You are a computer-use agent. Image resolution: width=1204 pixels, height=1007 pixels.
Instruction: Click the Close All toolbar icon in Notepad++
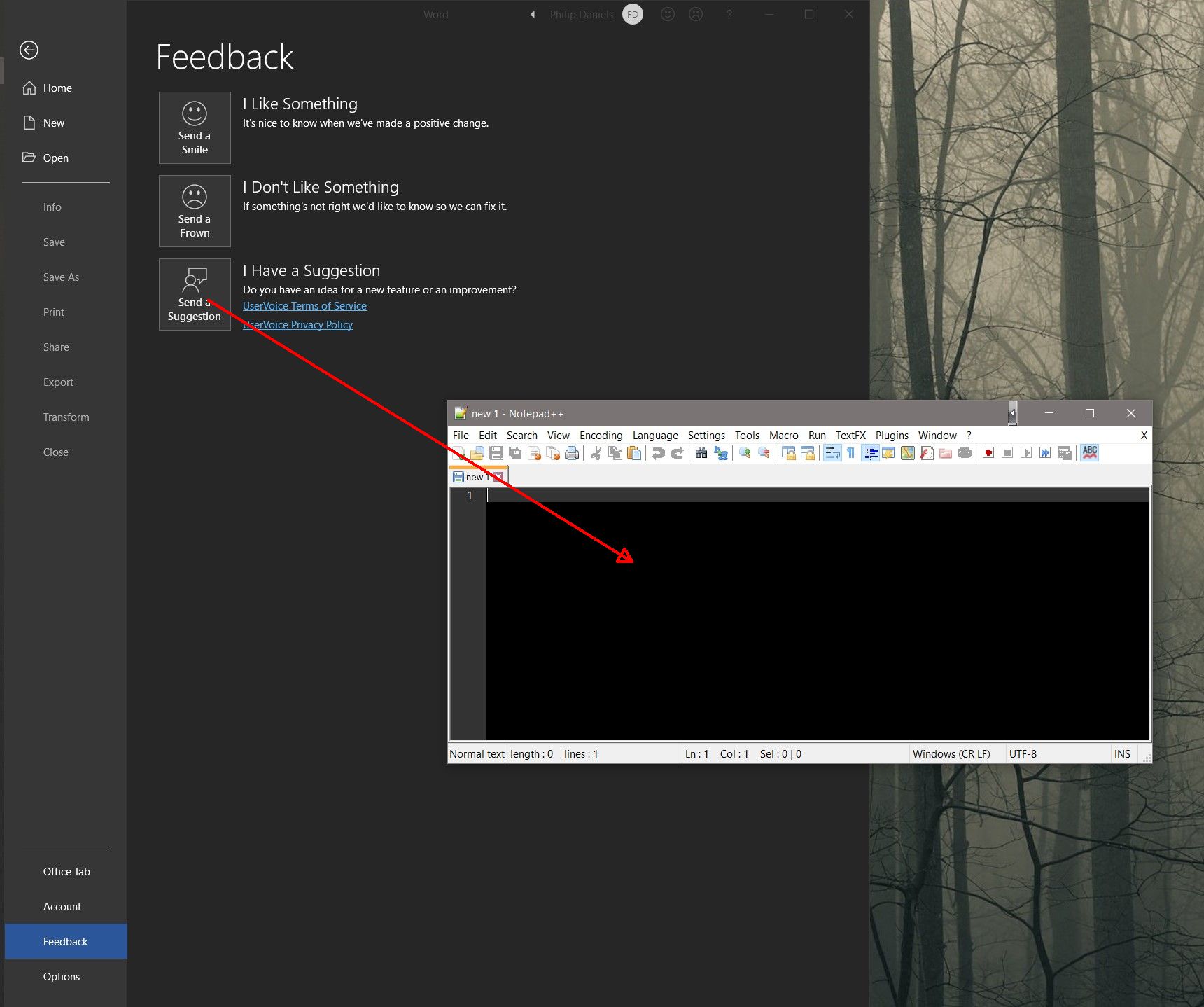[553, 453]
